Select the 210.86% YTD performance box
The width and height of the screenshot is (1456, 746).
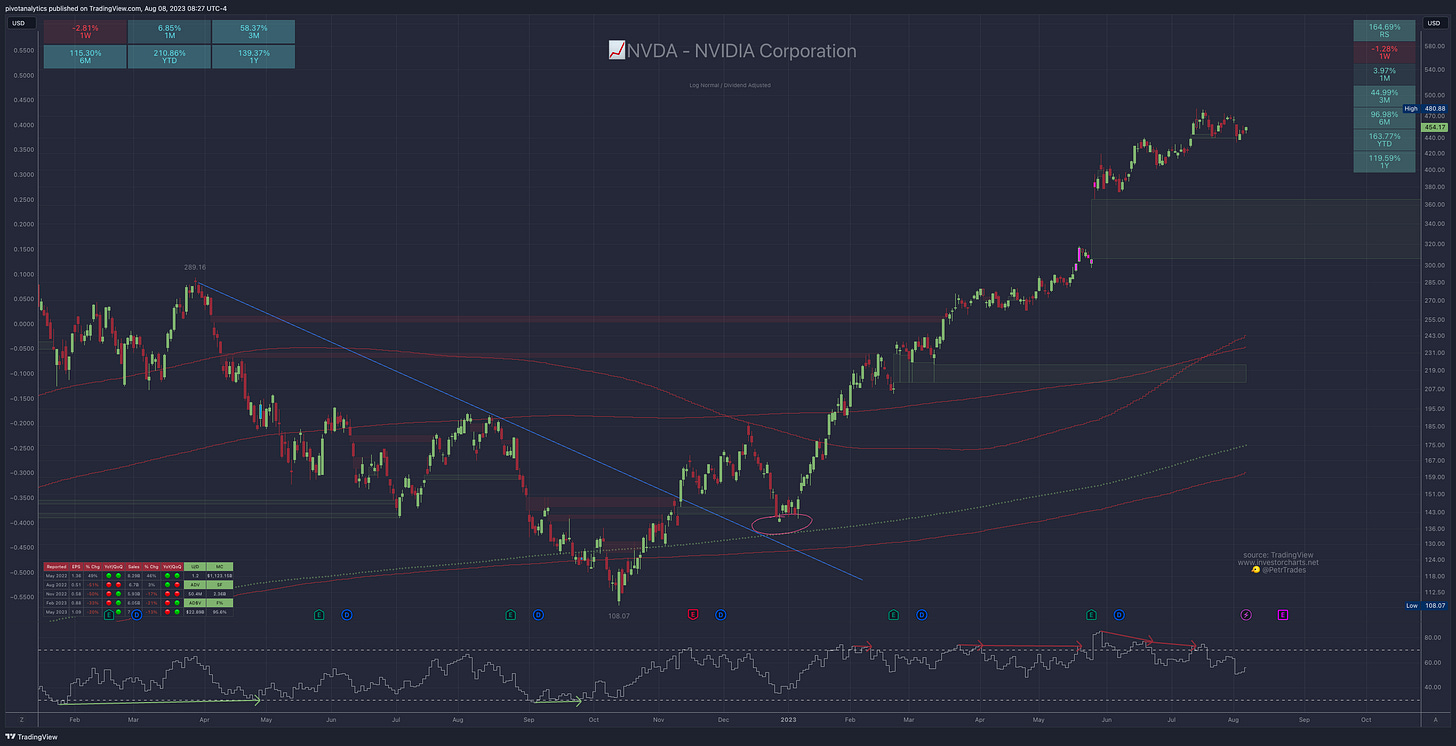(168, 57)
